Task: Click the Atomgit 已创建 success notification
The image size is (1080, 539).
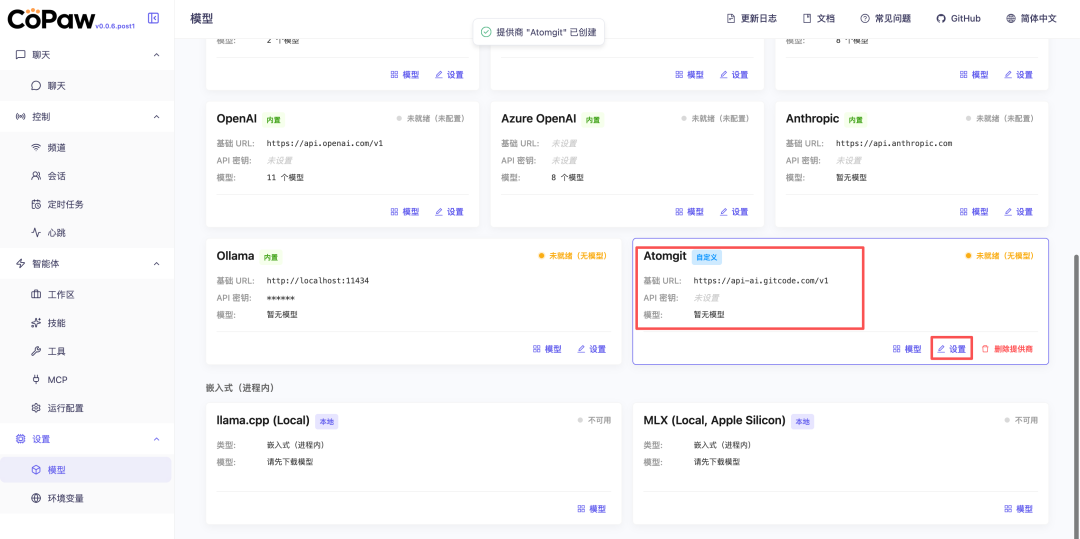Action: click(539, 32)
